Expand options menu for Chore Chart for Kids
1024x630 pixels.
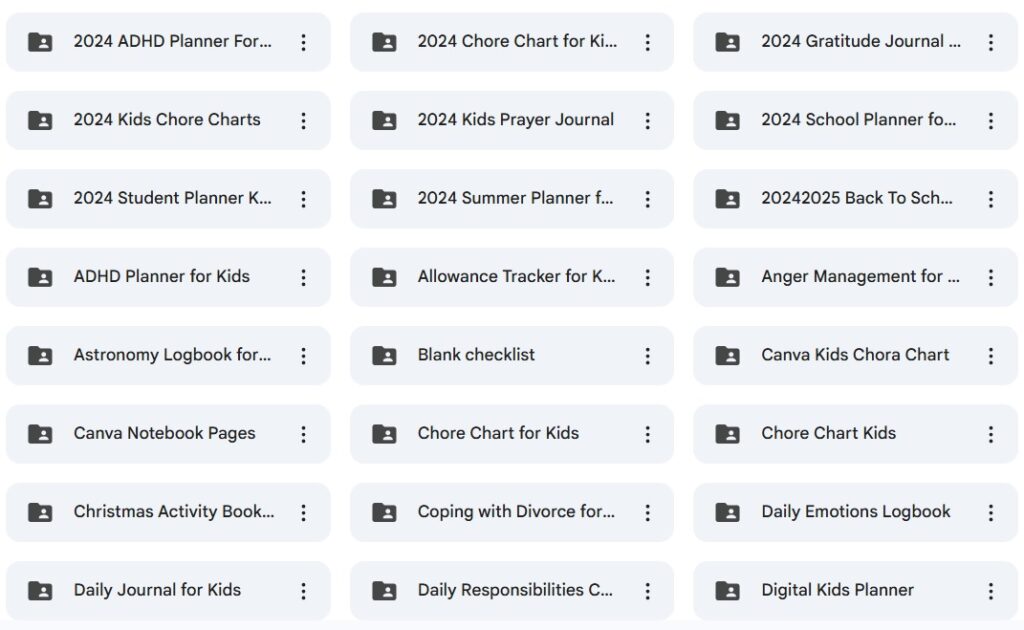(x=648, y=434)
